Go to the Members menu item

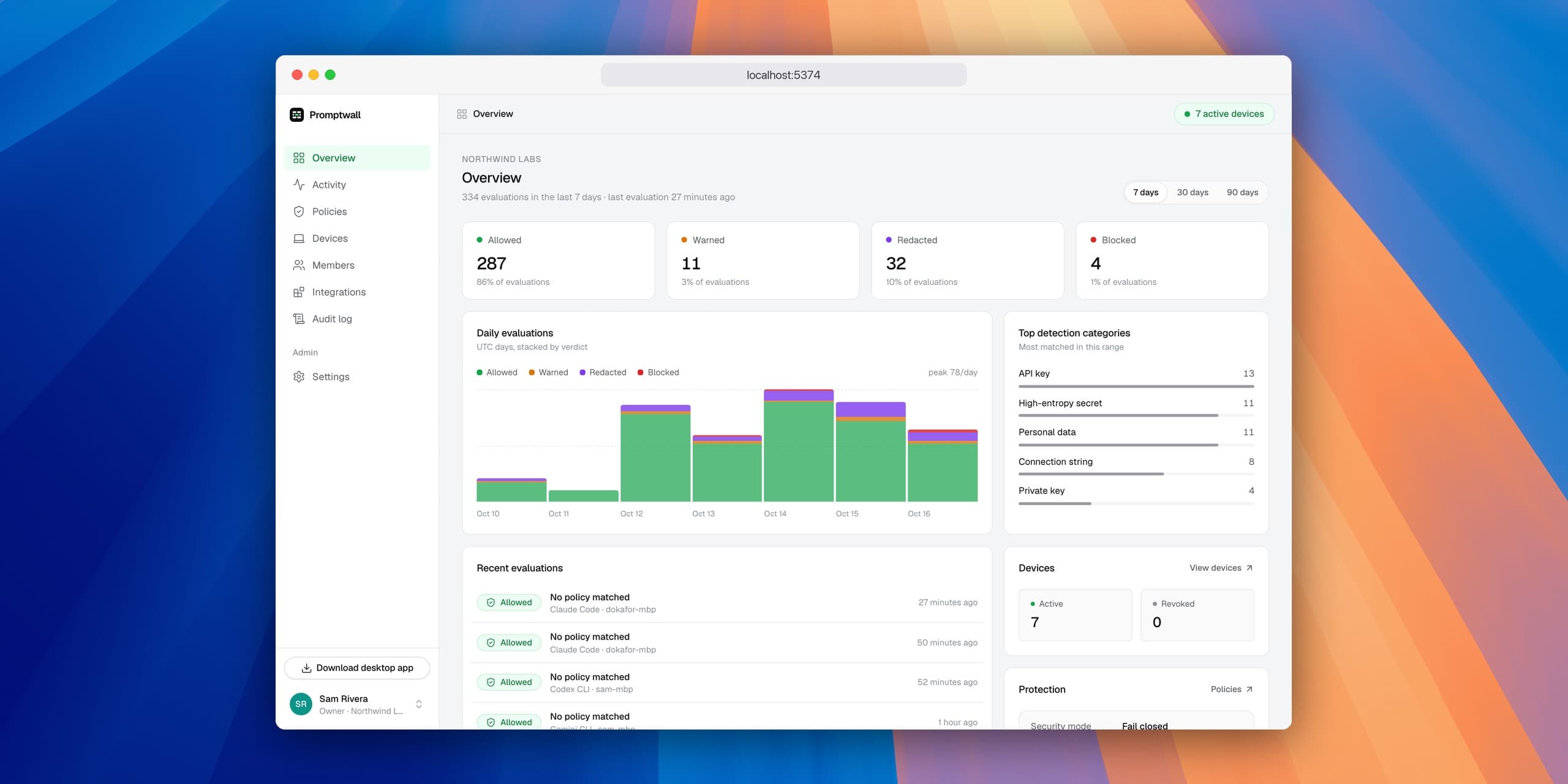357,265
